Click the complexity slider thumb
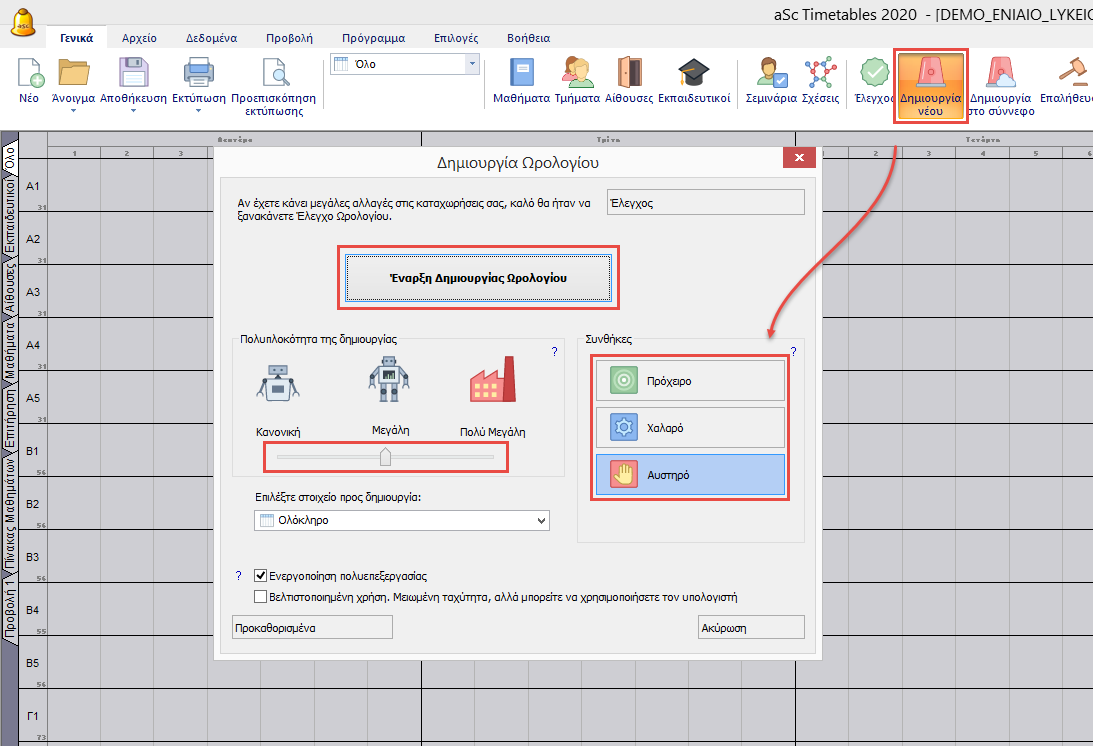1093x746 pixels. (385, 457)
